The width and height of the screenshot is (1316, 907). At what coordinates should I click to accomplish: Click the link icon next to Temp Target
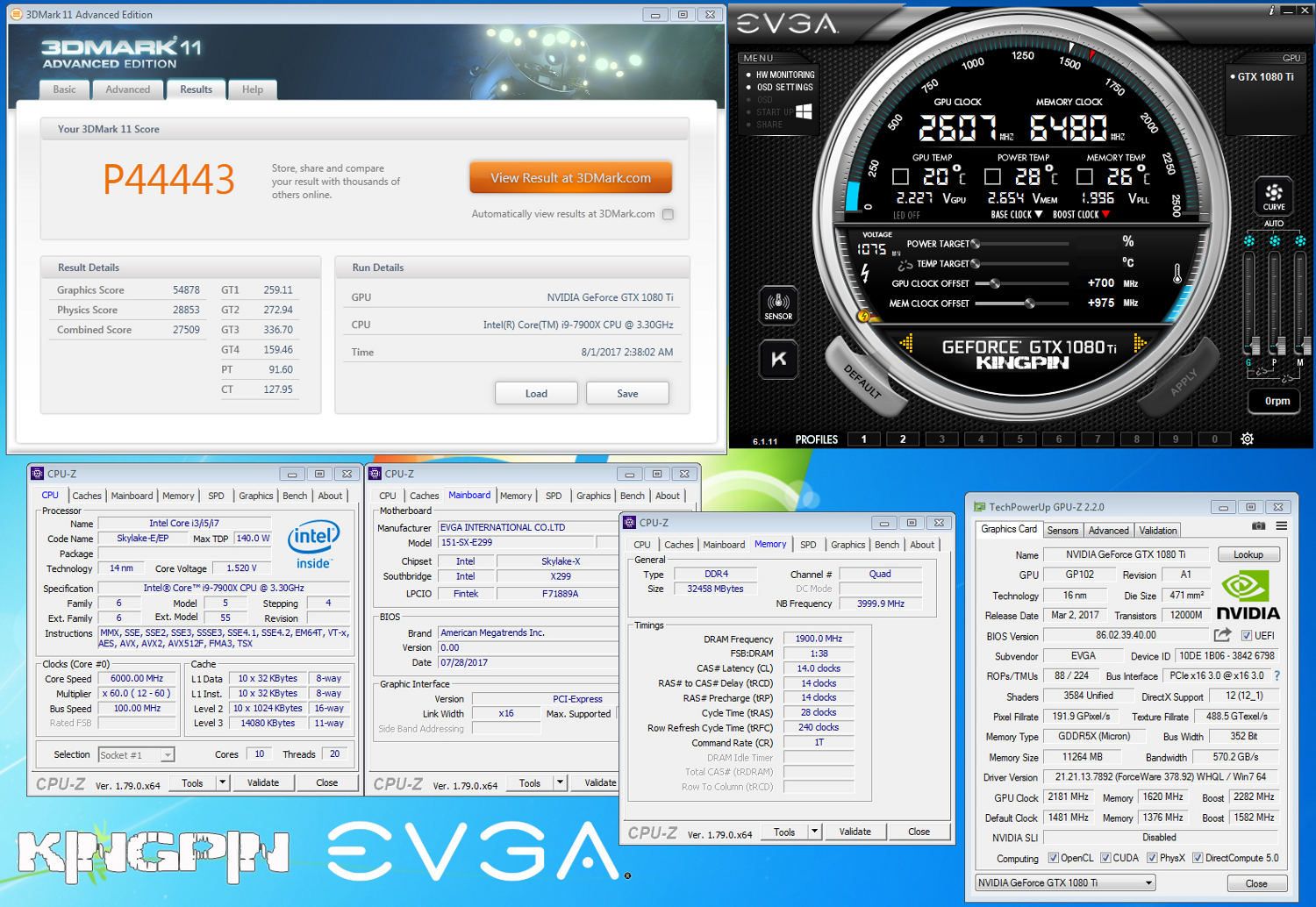(905, 264)
